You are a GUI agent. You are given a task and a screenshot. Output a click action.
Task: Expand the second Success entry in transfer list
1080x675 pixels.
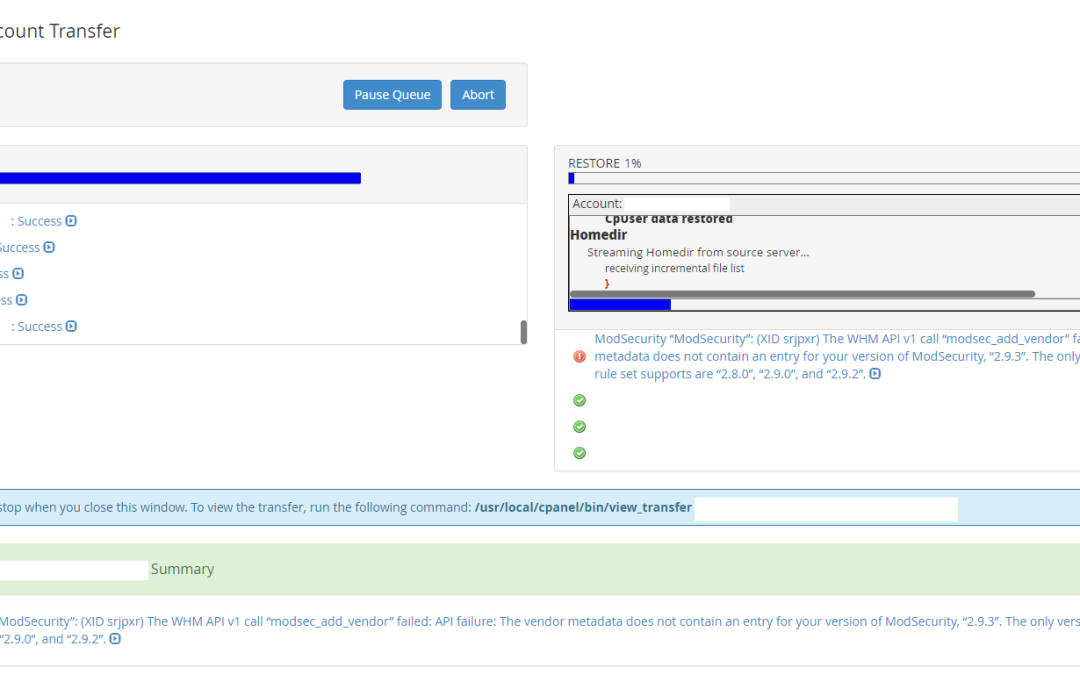[49, 247]
